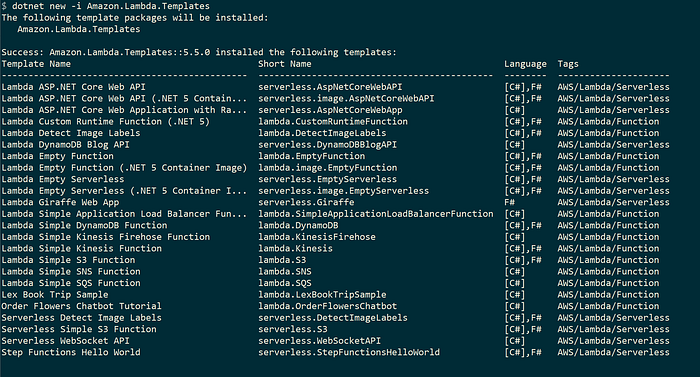Click the 'Language' column header
This screenshot has width=700, height=377.
pos(525,64)
